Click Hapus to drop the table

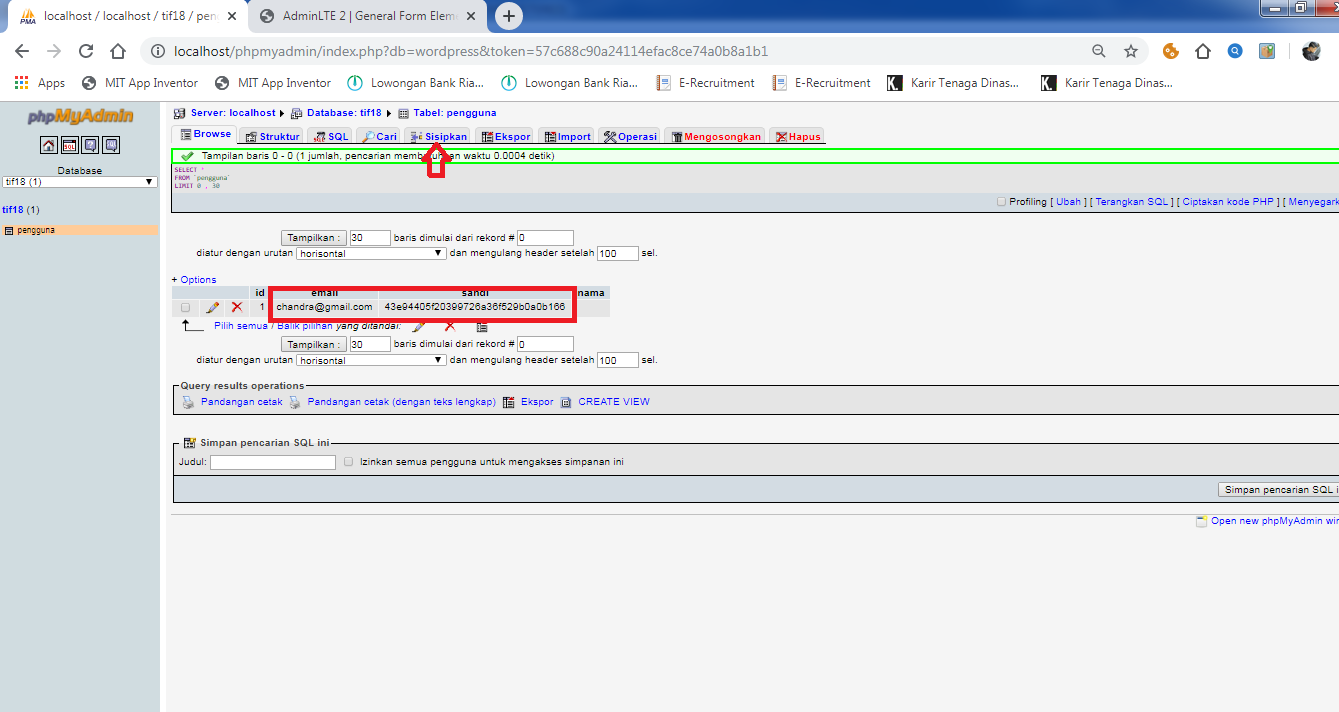(796, 135)
